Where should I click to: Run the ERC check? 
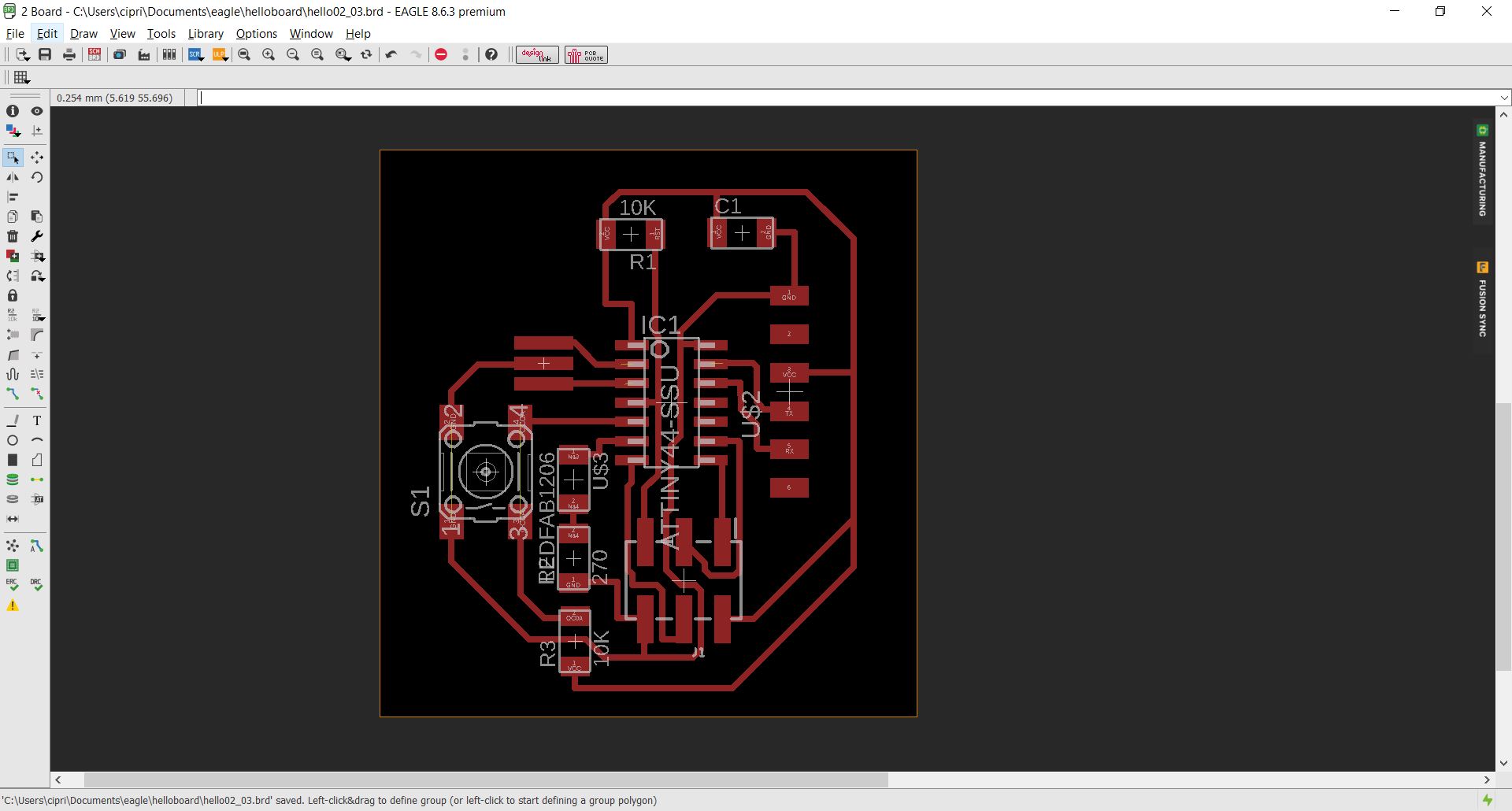(x=13, y=585)
